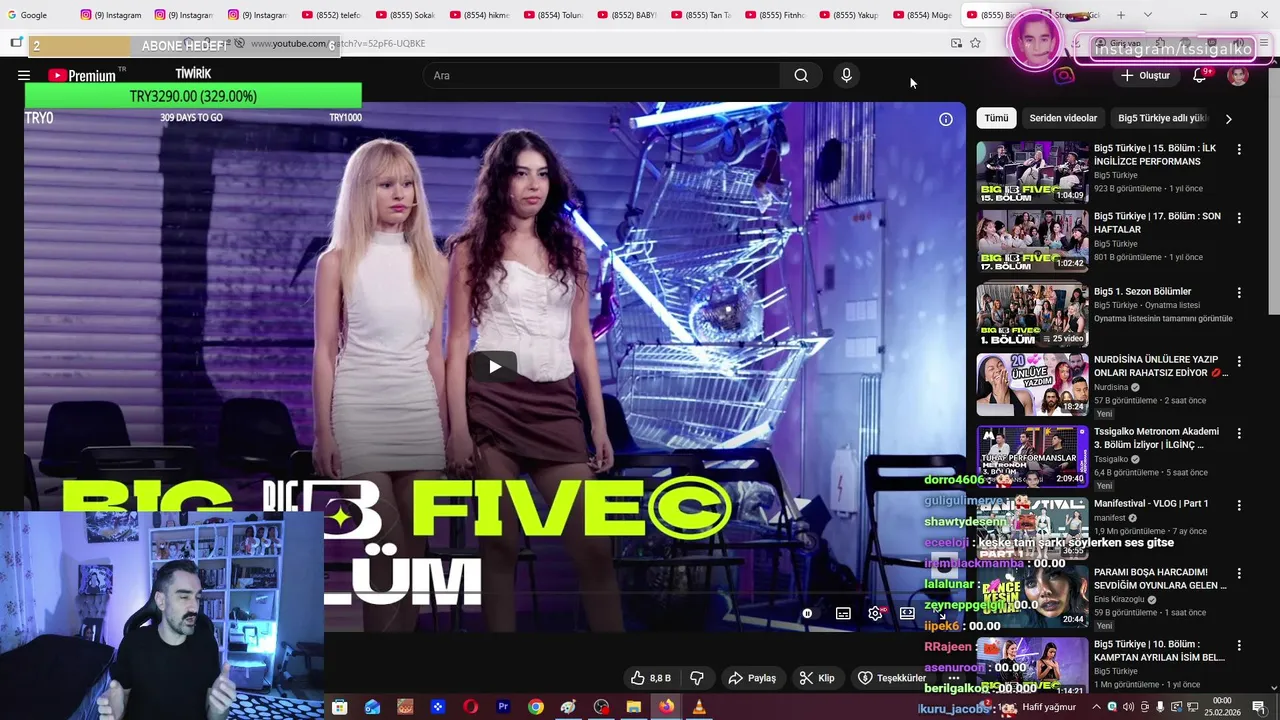Open VLC media player from taskbar
Image resolution: width=1280 pixels, height=720 pixels.
[x=699, y=707]
